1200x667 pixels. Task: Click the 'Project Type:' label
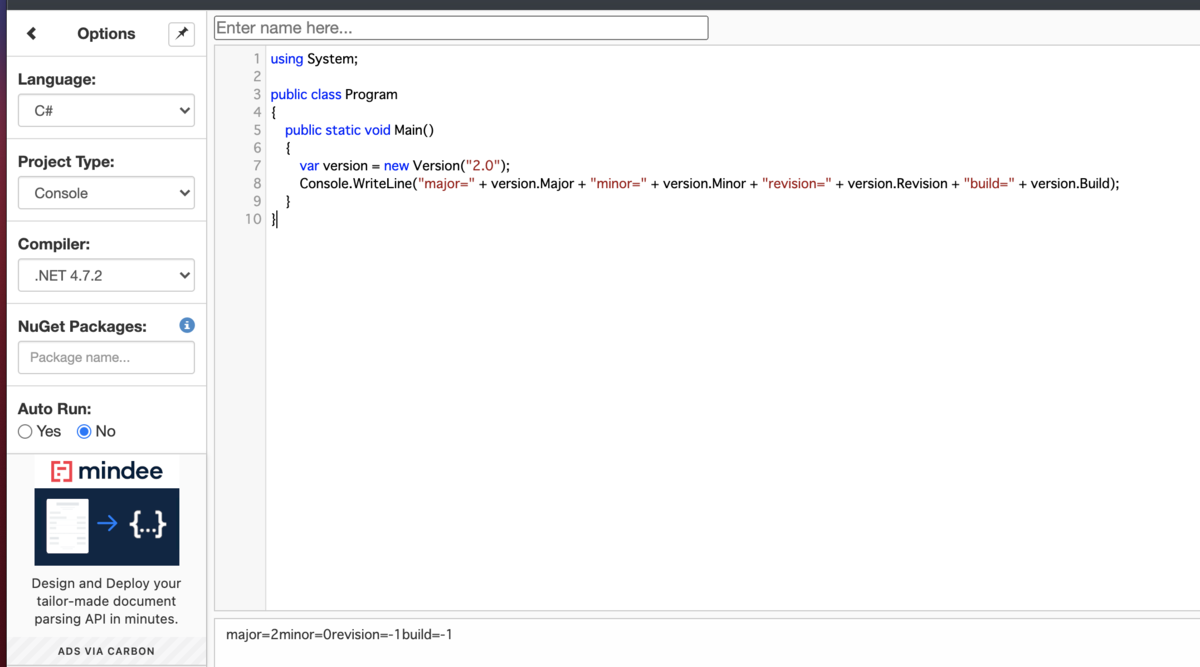66,161
